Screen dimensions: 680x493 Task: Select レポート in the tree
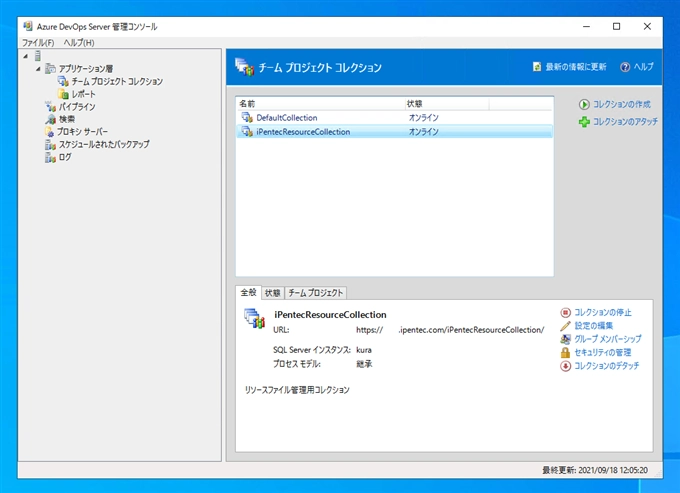click(x=83, y=94)
